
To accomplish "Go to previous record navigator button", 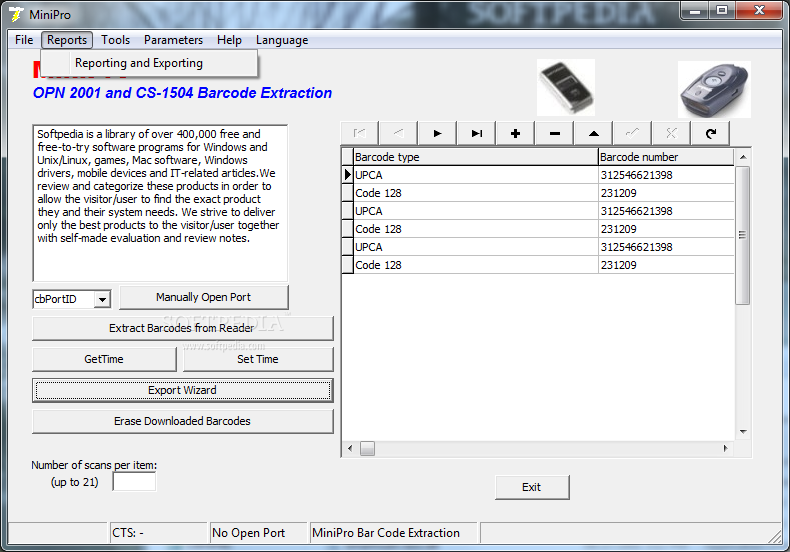I will [x=399, y=133].
